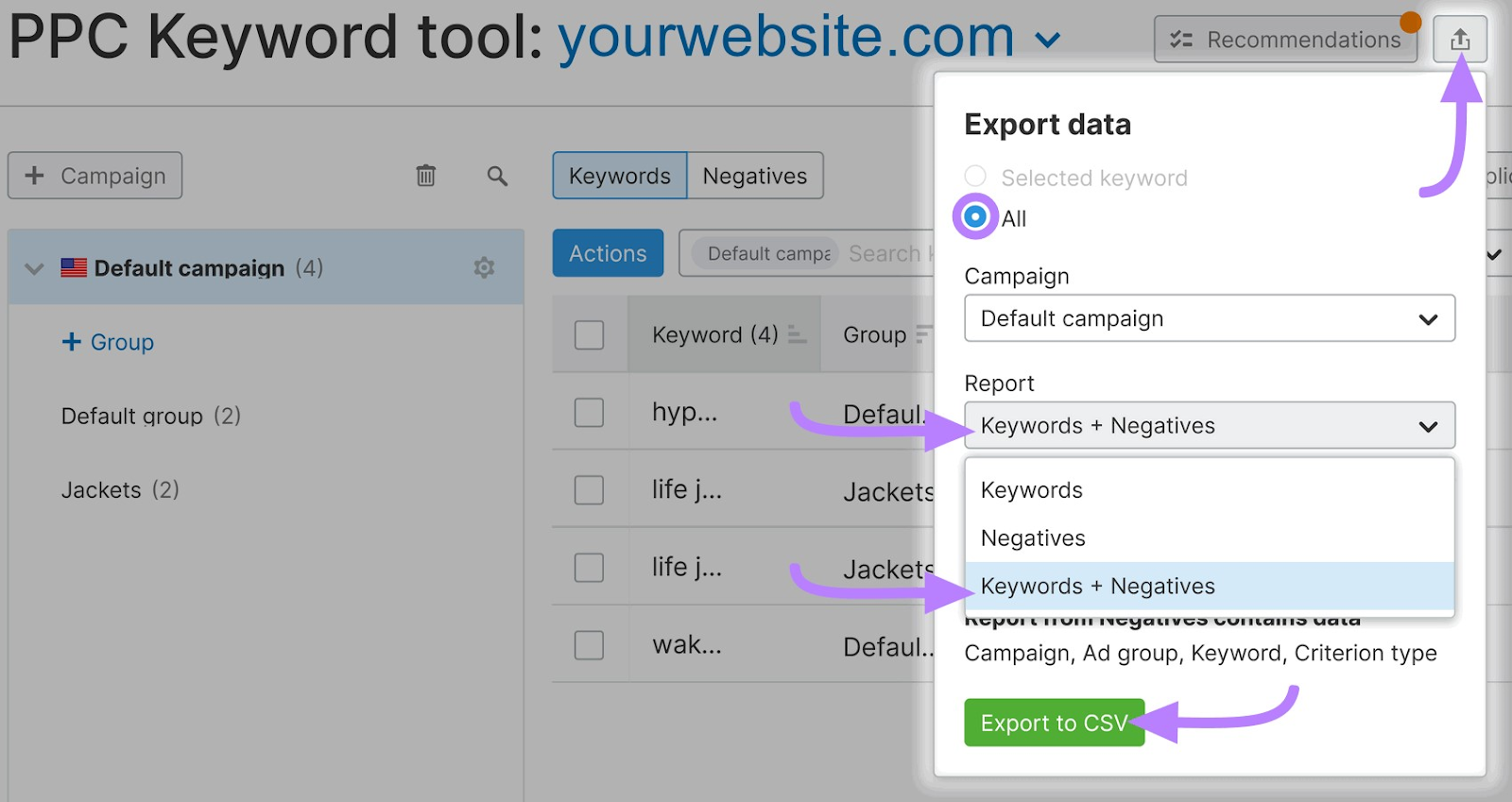
Task: Open Default campaign settings gear
Action: [484, 267]
